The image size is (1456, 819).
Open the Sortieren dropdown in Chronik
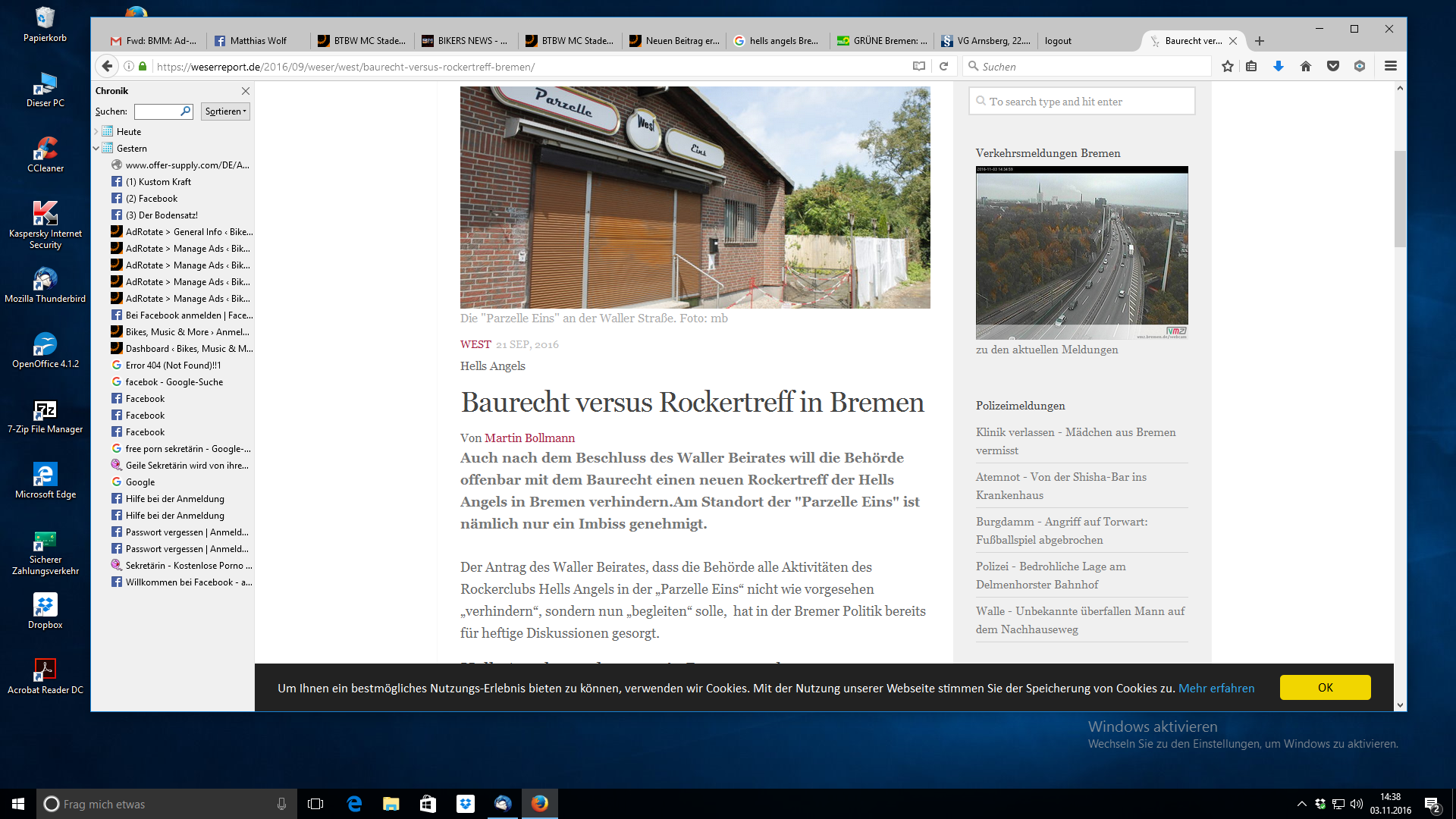pyautogui.click(x=225, y=111)
